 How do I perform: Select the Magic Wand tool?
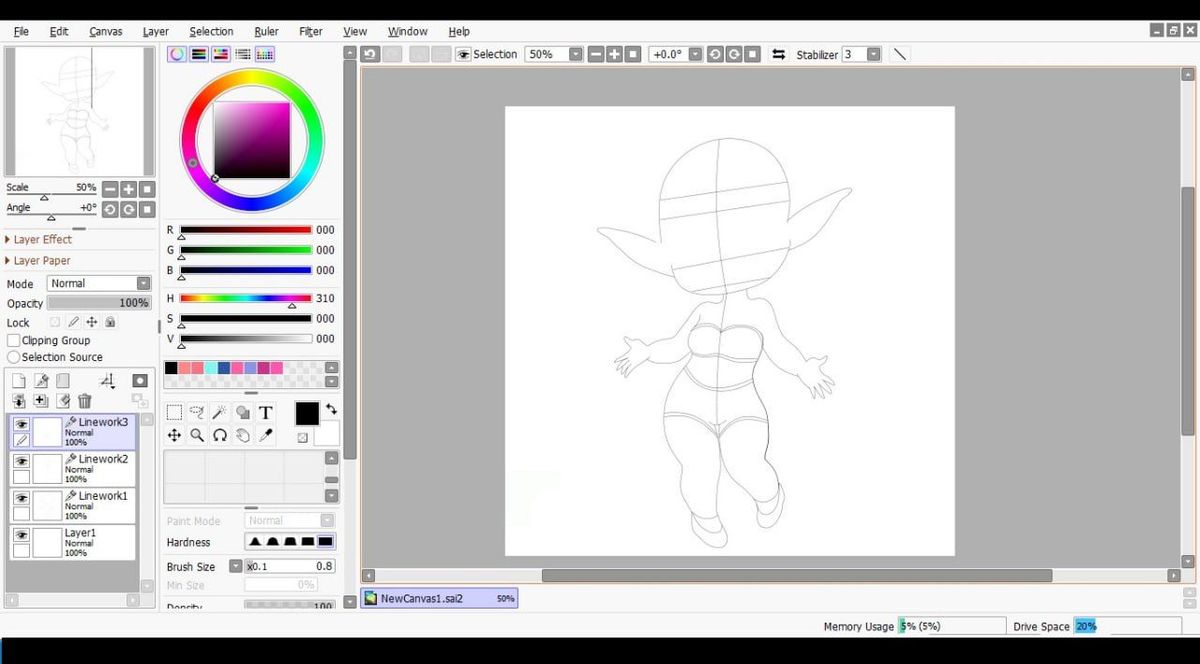click(x=220, y=411)
